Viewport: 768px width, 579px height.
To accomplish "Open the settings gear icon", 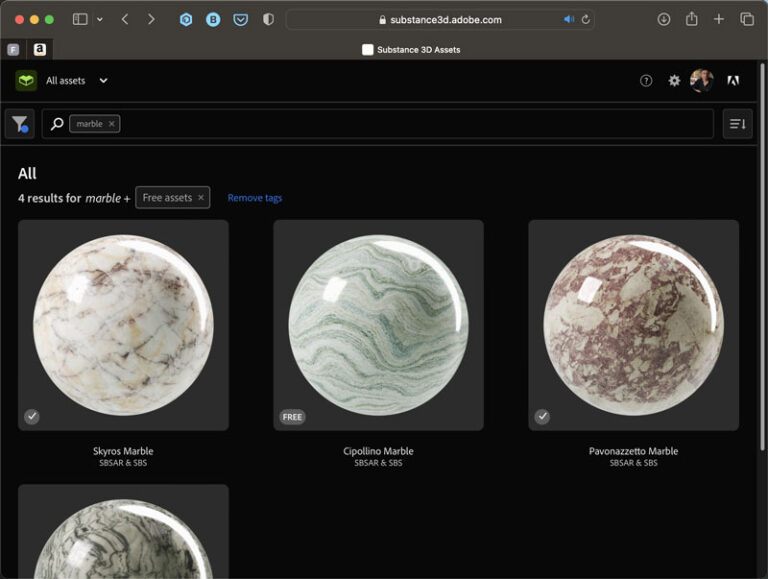I will click(x=674, y=81).
